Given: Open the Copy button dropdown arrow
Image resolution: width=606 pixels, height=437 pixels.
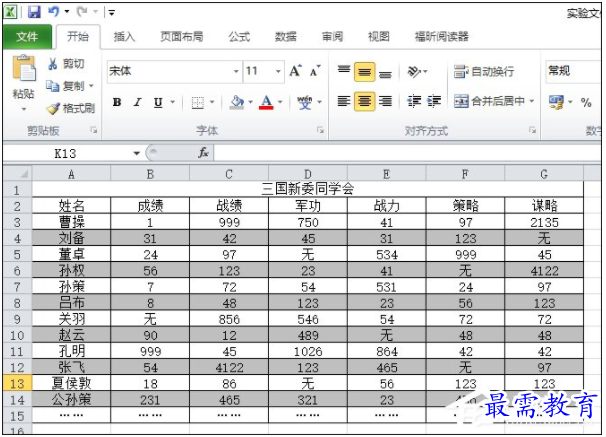Looking at the screenshot, I should [92, 86].
